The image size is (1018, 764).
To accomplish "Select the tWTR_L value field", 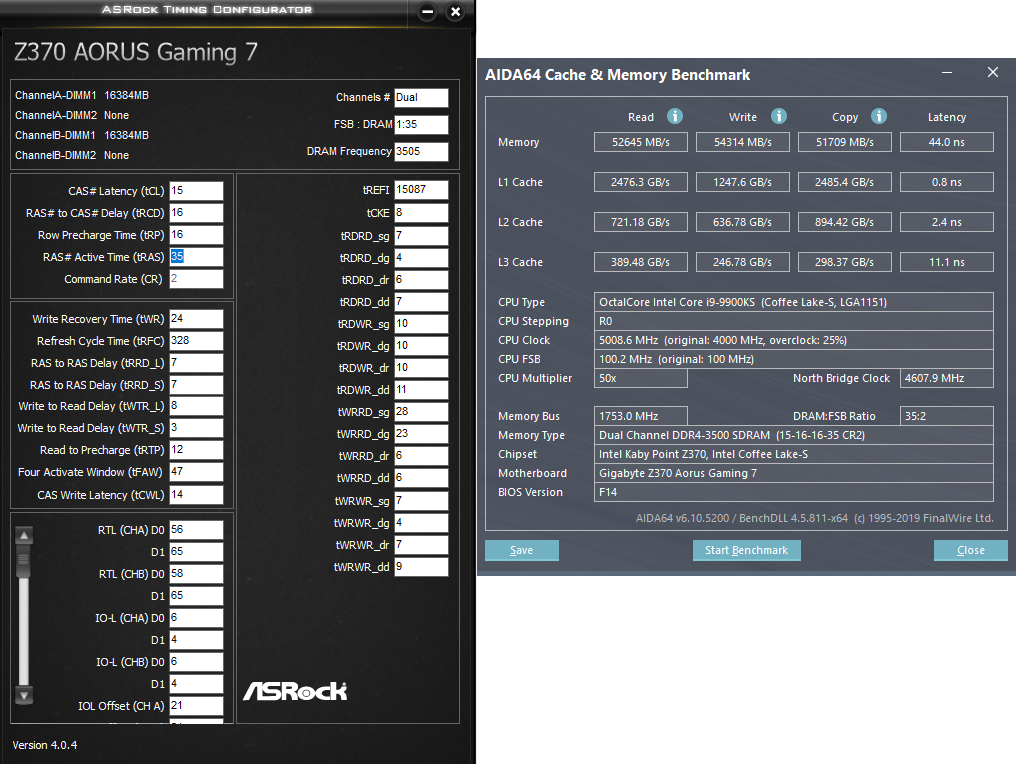I will click(x=196, y=406).
